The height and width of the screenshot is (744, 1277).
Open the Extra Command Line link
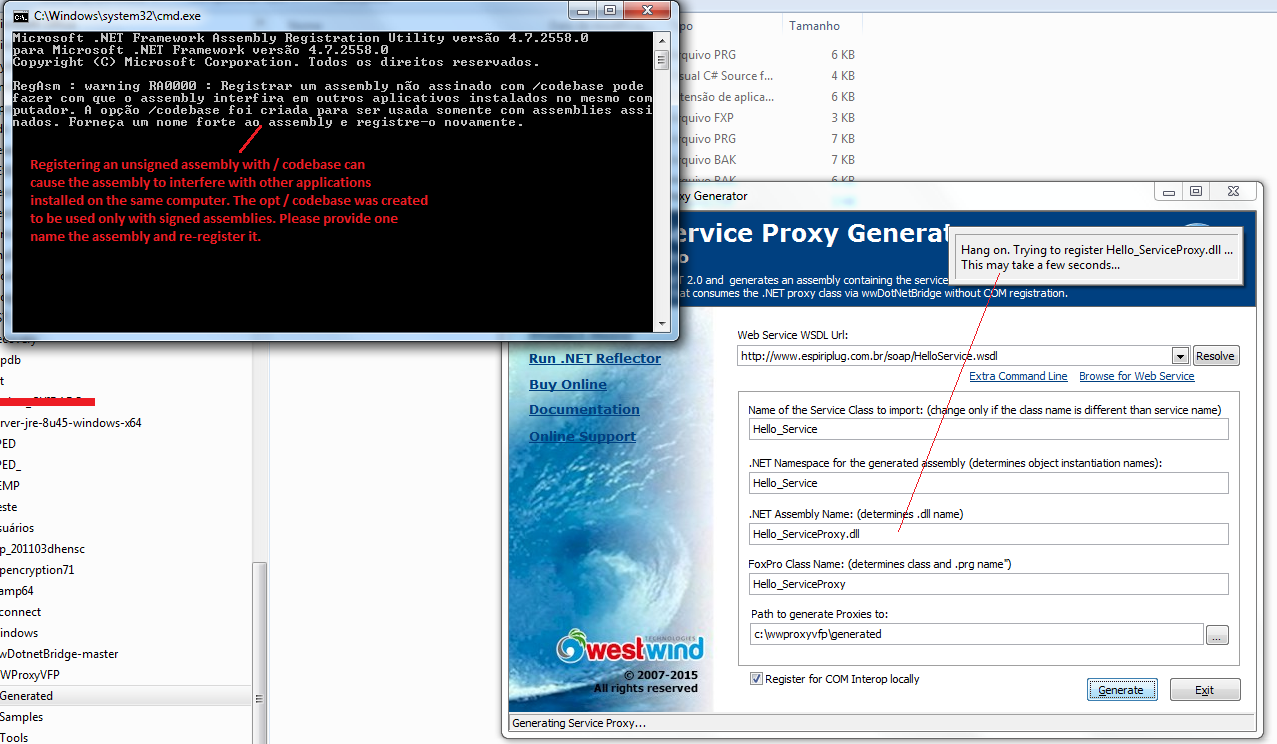(x=1018, y=376)
